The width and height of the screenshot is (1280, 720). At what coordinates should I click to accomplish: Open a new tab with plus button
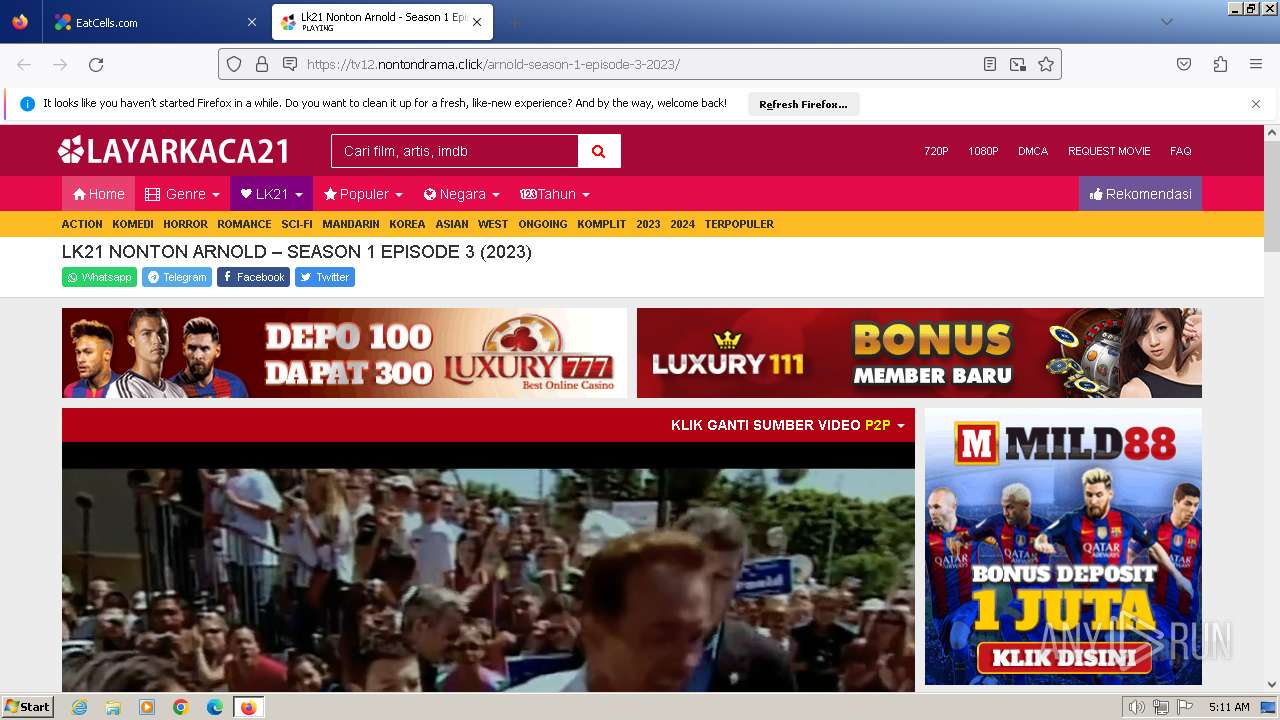[x=514, y=22]
